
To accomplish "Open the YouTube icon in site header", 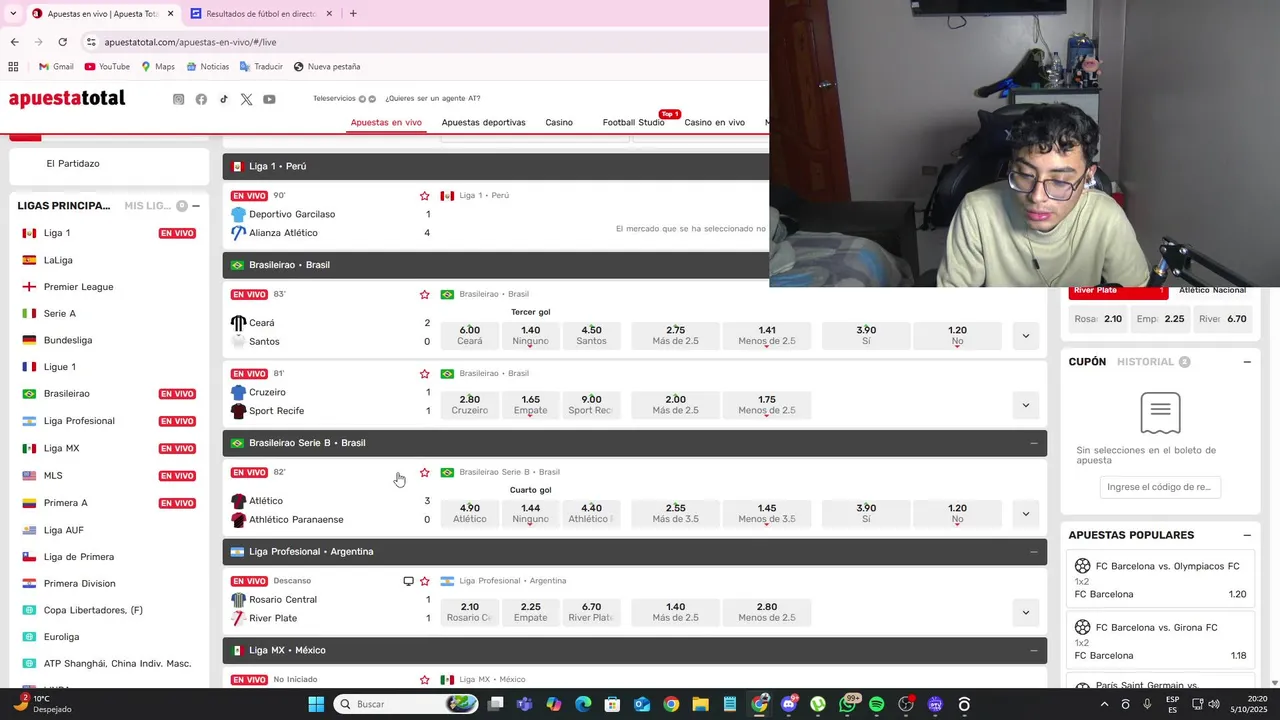I will [269, 99].
